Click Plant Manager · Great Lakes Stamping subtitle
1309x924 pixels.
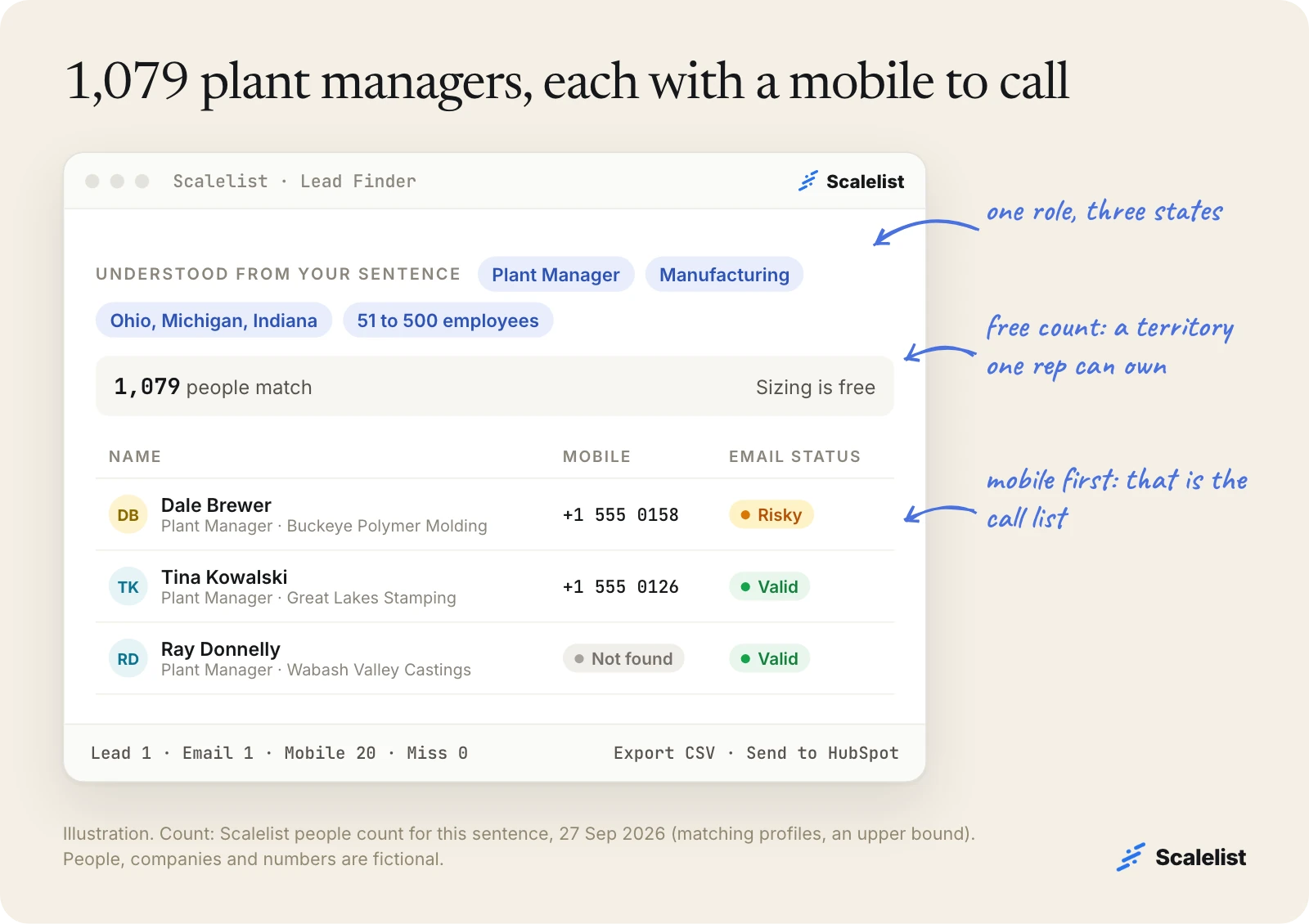[x=308, y=598]
